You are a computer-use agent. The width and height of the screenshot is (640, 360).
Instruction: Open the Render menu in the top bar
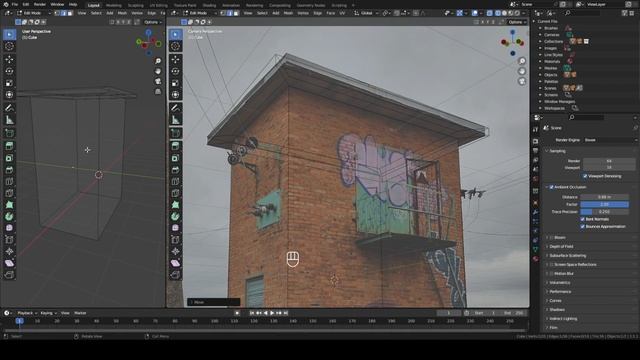tap(40, 4)
